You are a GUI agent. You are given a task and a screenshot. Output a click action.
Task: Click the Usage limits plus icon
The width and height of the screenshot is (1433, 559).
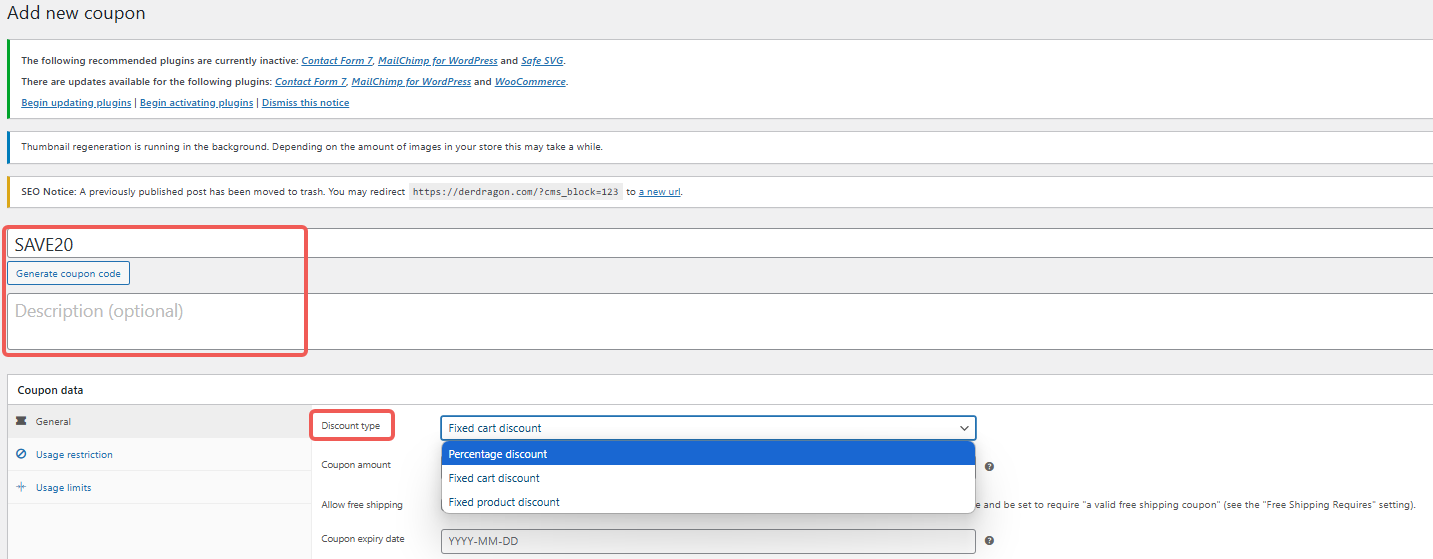point(21,488)
